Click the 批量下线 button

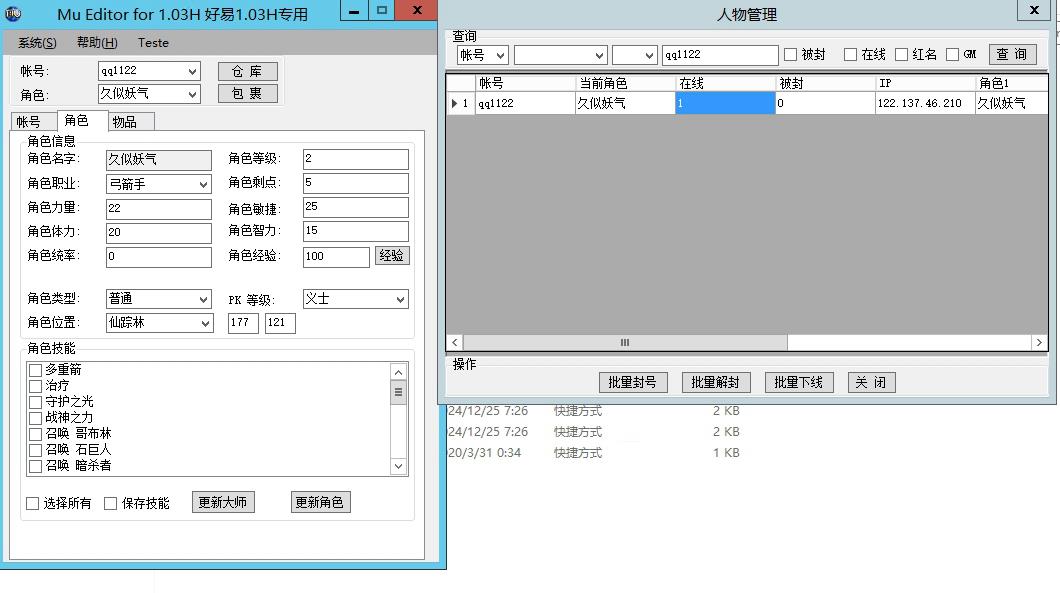tap(798, 383)
